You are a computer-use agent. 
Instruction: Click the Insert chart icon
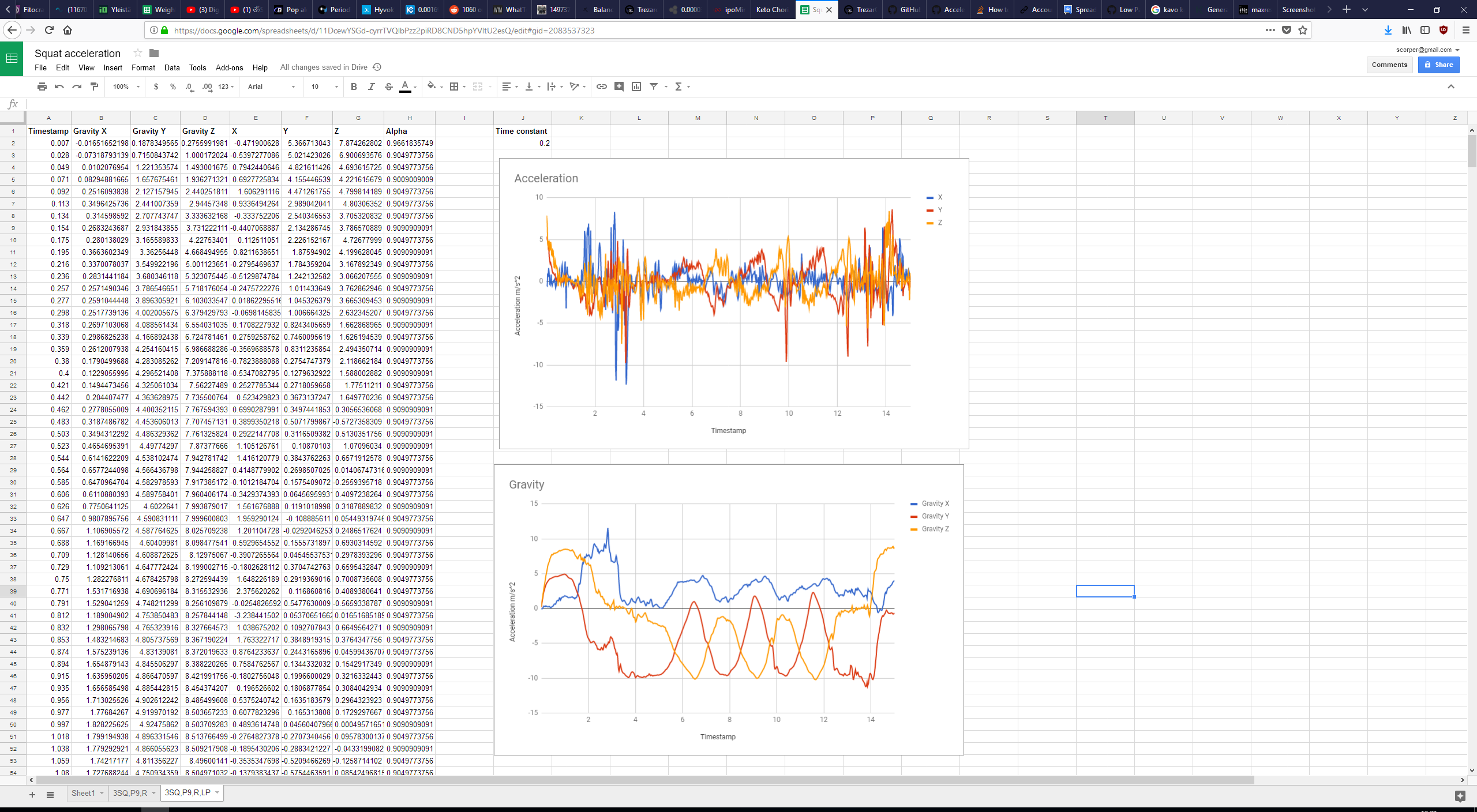tap(636, 87)
